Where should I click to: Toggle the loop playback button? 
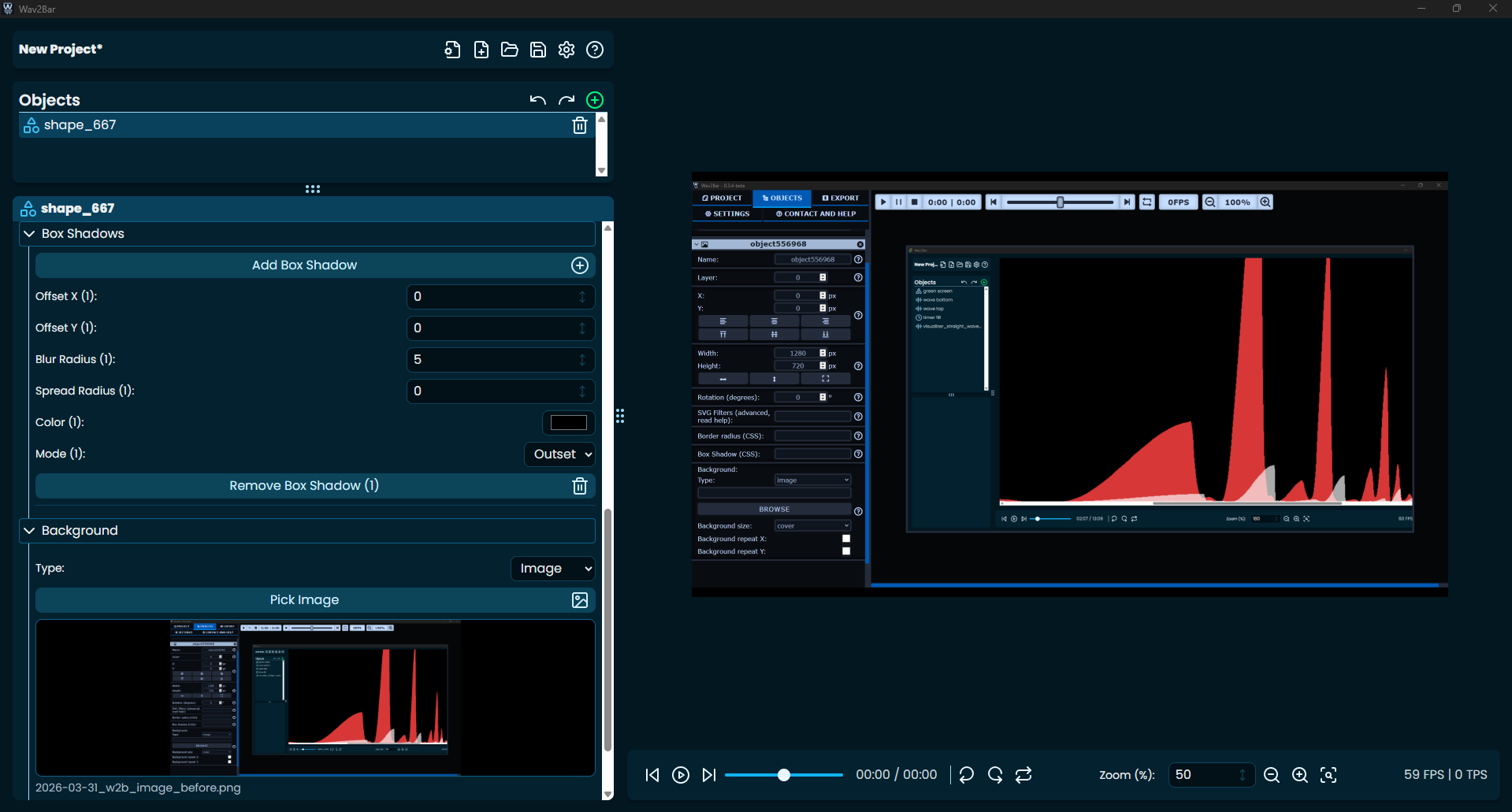(1023, 775)
